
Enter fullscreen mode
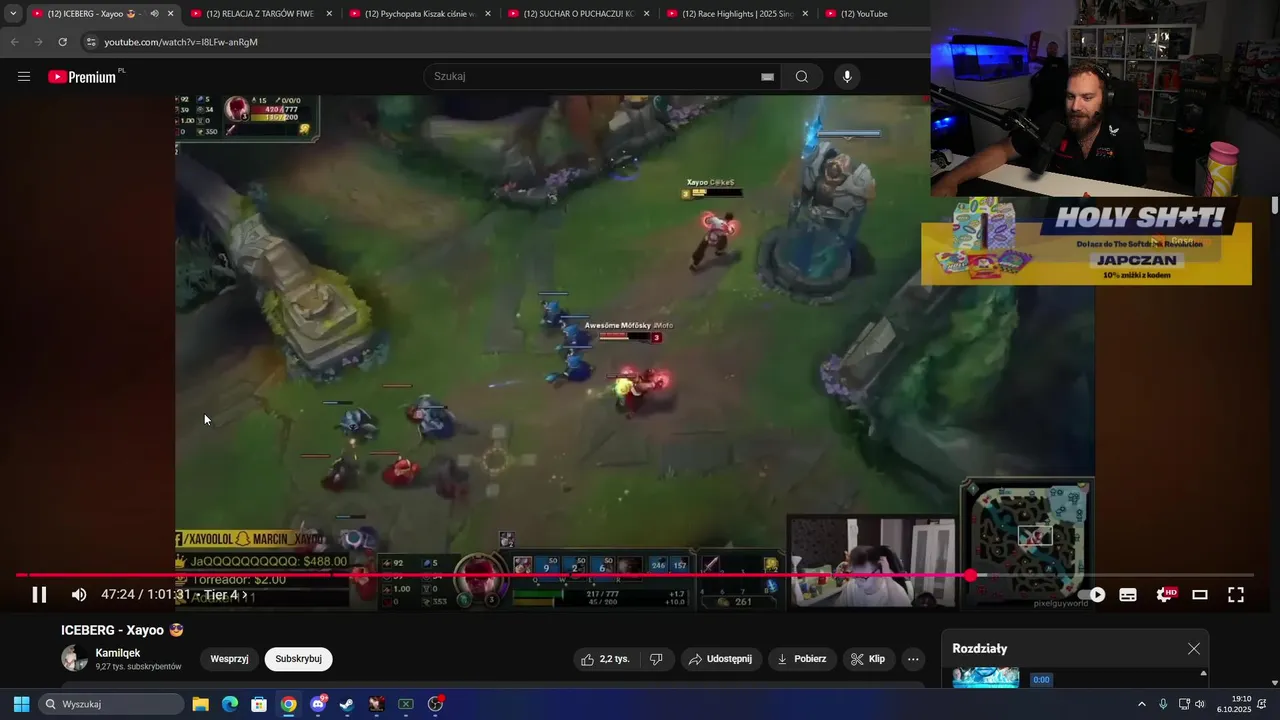[x=1236, y=595]
